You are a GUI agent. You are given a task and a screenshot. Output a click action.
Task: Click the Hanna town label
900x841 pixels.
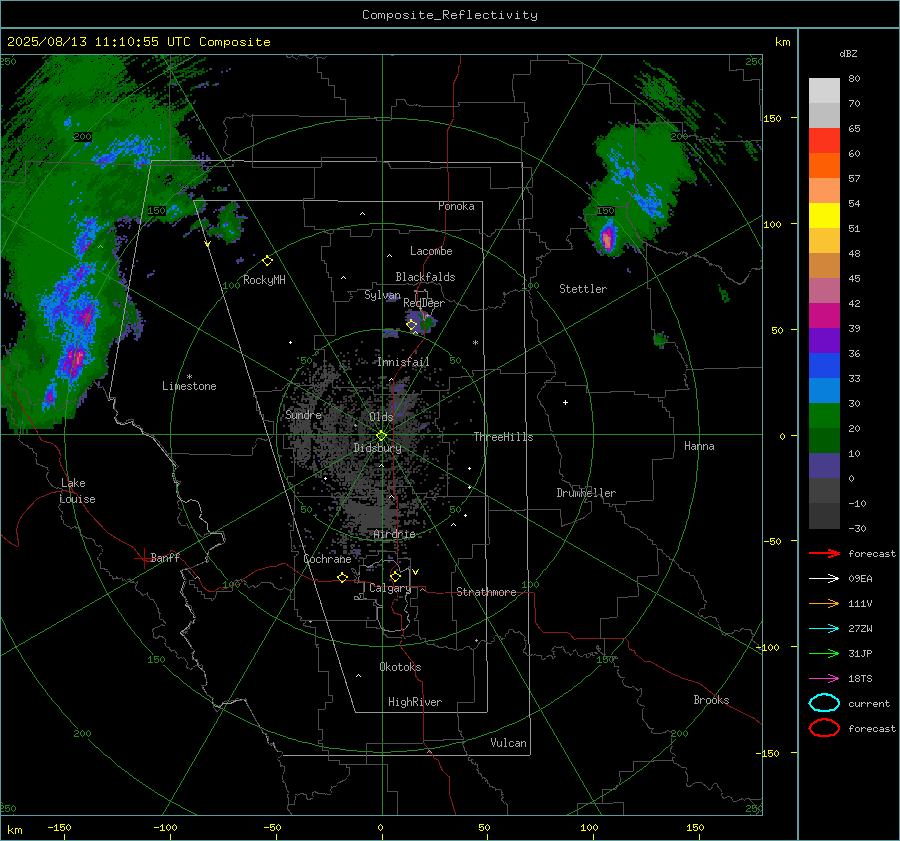699,446
